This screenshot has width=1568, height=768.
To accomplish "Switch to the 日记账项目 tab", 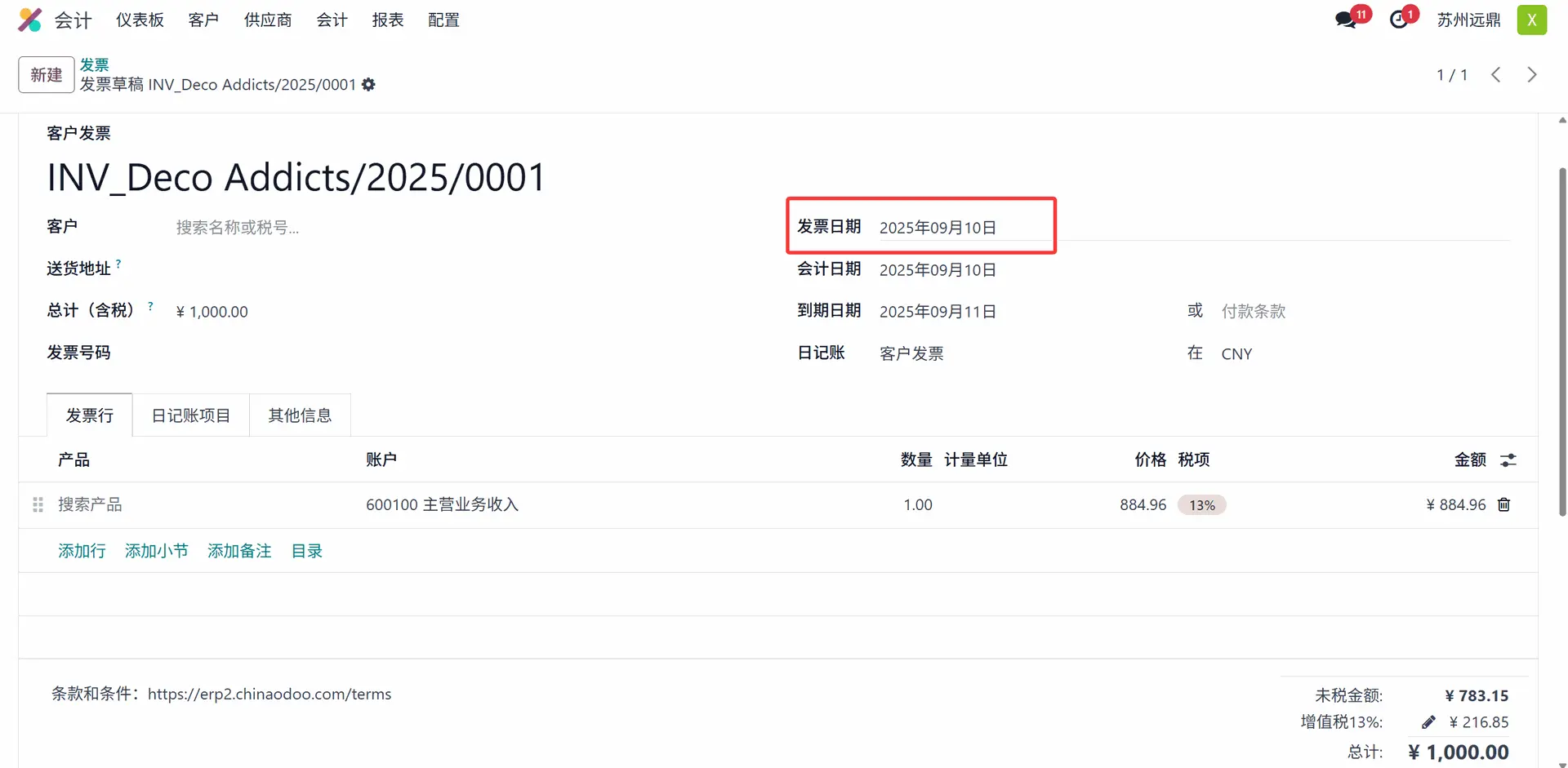I will [x=191, y=416].
